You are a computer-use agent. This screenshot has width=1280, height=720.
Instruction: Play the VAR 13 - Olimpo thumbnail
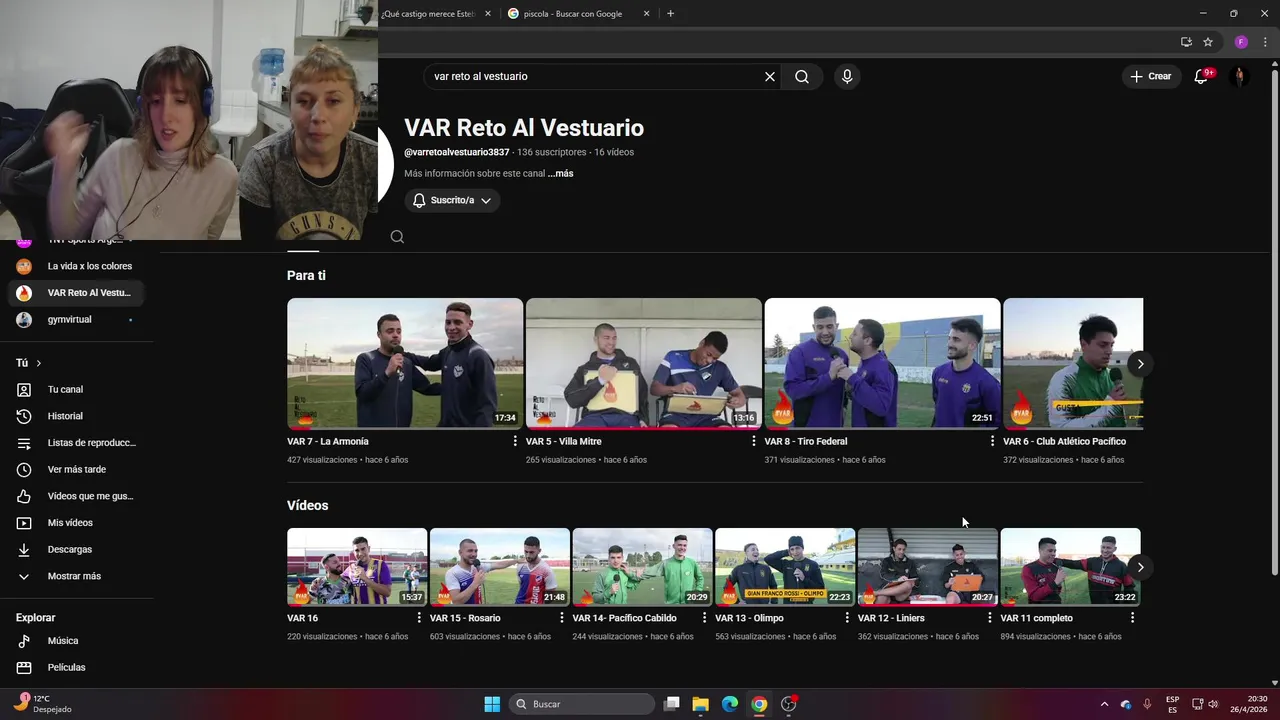[785, 567]
